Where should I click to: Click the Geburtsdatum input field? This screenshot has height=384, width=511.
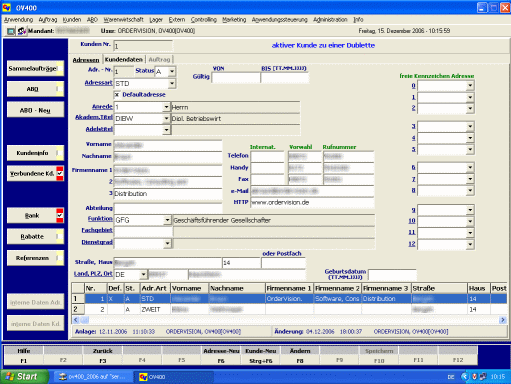point(392,275)
